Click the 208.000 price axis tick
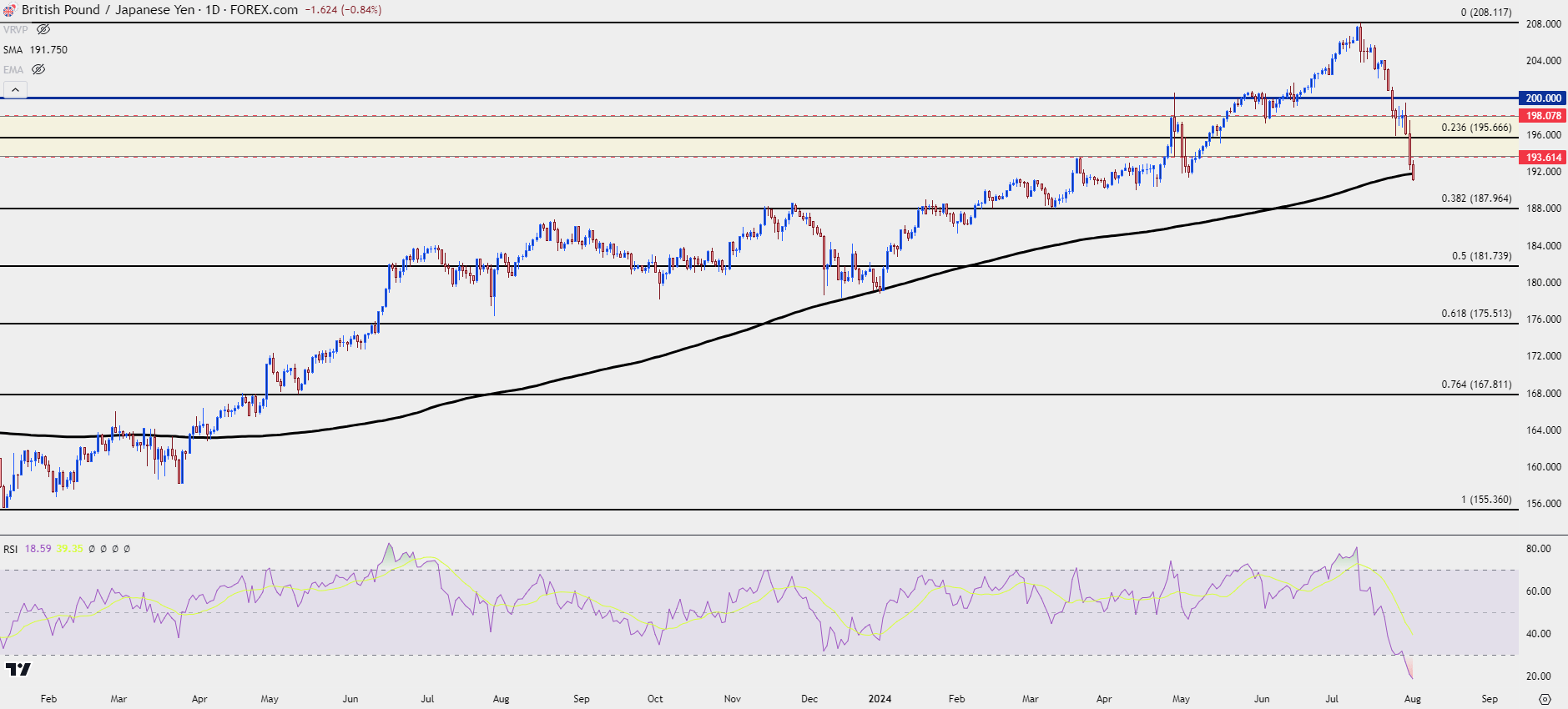 (1543, 24)
